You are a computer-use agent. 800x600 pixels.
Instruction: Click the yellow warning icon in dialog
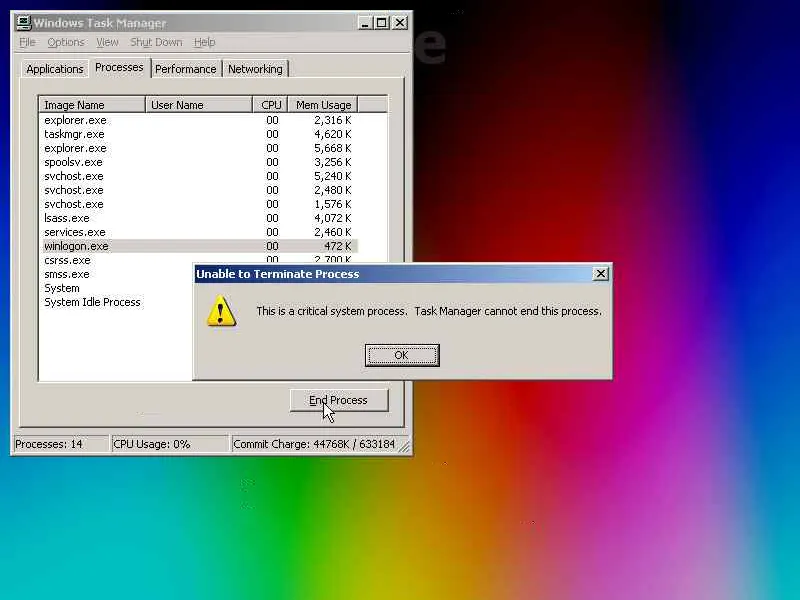[x=221, y=311]
